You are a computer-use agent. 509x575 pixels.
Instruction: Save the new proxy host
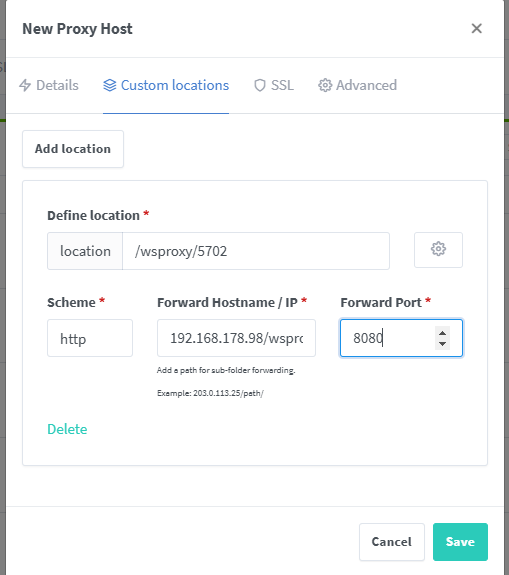460,542
